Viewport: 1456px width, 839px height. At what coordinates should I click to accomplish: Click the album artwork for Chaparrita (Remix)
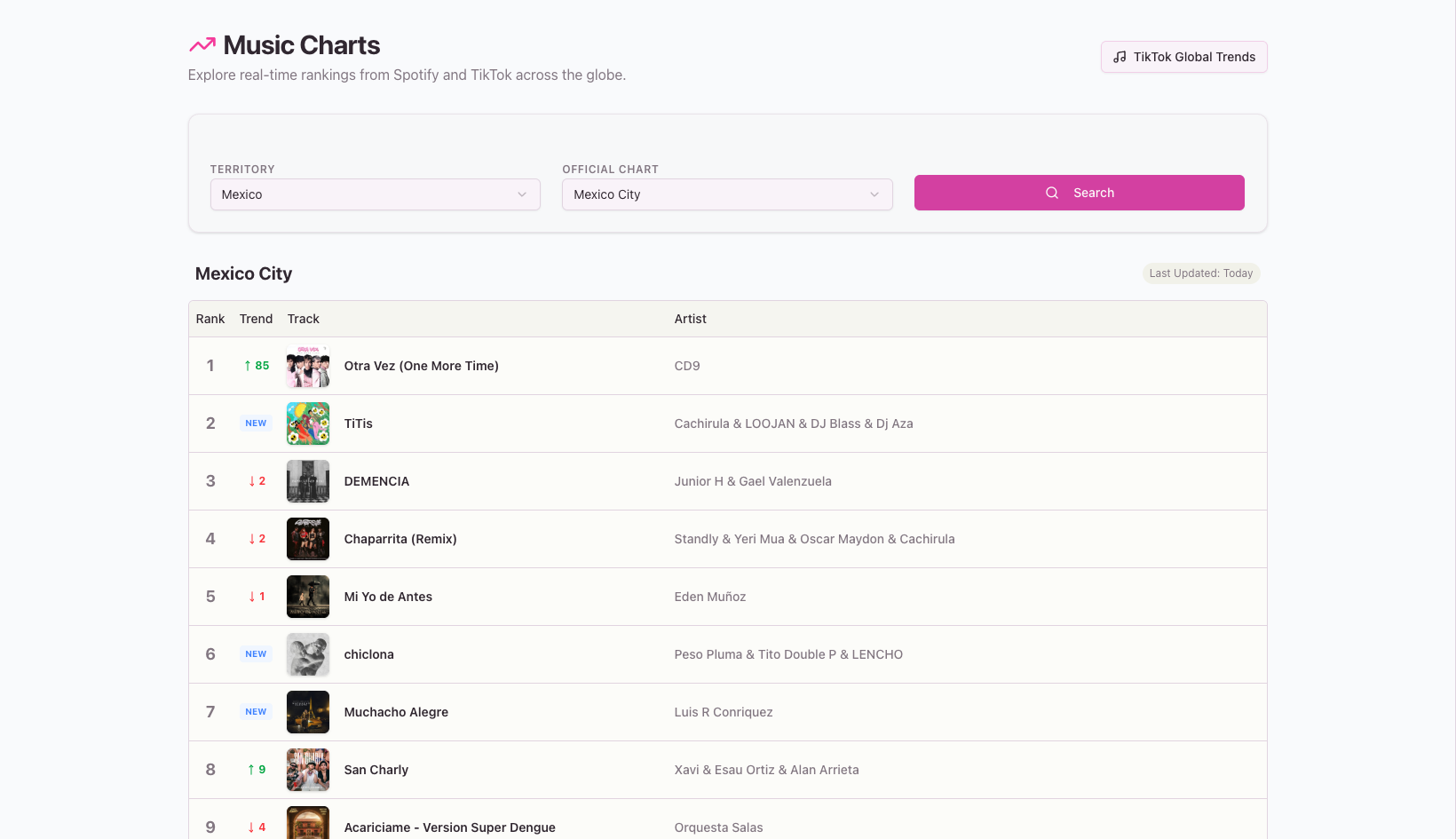pos(307,538)
